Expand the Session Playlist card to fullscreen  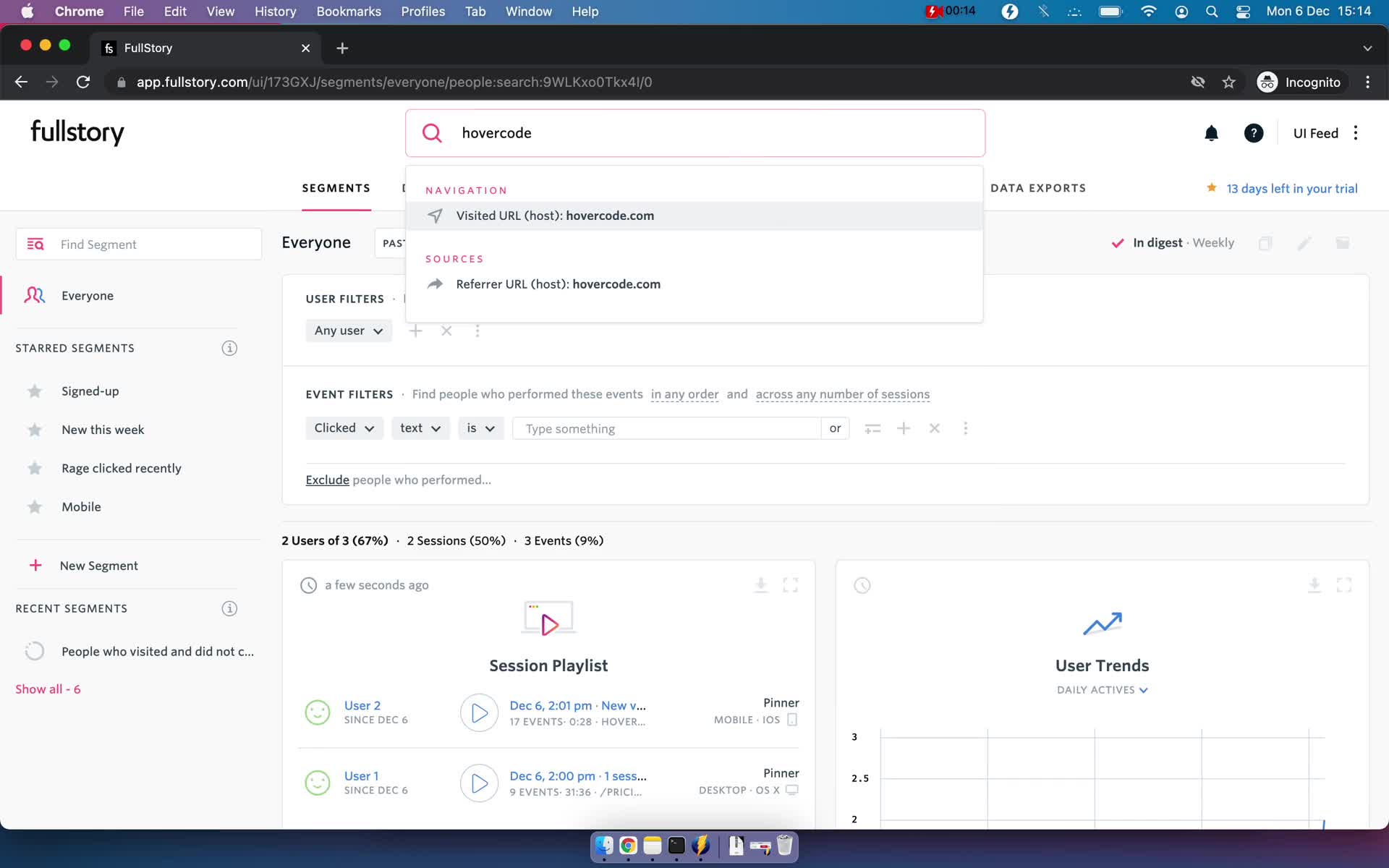[x=791, y=584]
